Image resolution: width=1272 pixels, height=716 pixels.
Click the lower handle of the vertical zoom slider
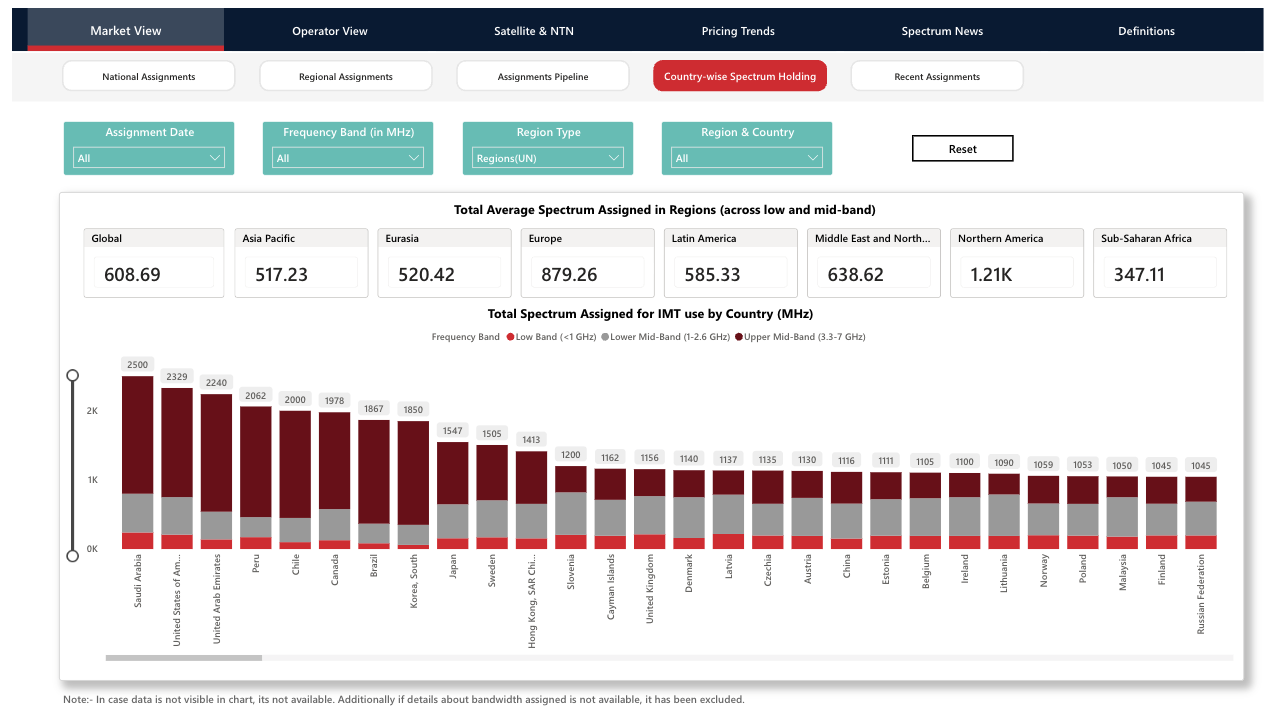(72, 556)
